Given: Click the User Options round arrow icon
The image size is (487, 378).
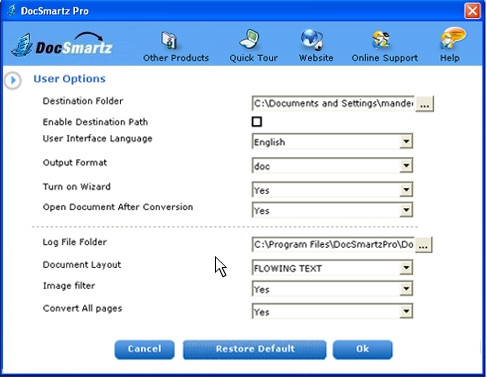Looking at the screenshot, I should coord(13,80).
